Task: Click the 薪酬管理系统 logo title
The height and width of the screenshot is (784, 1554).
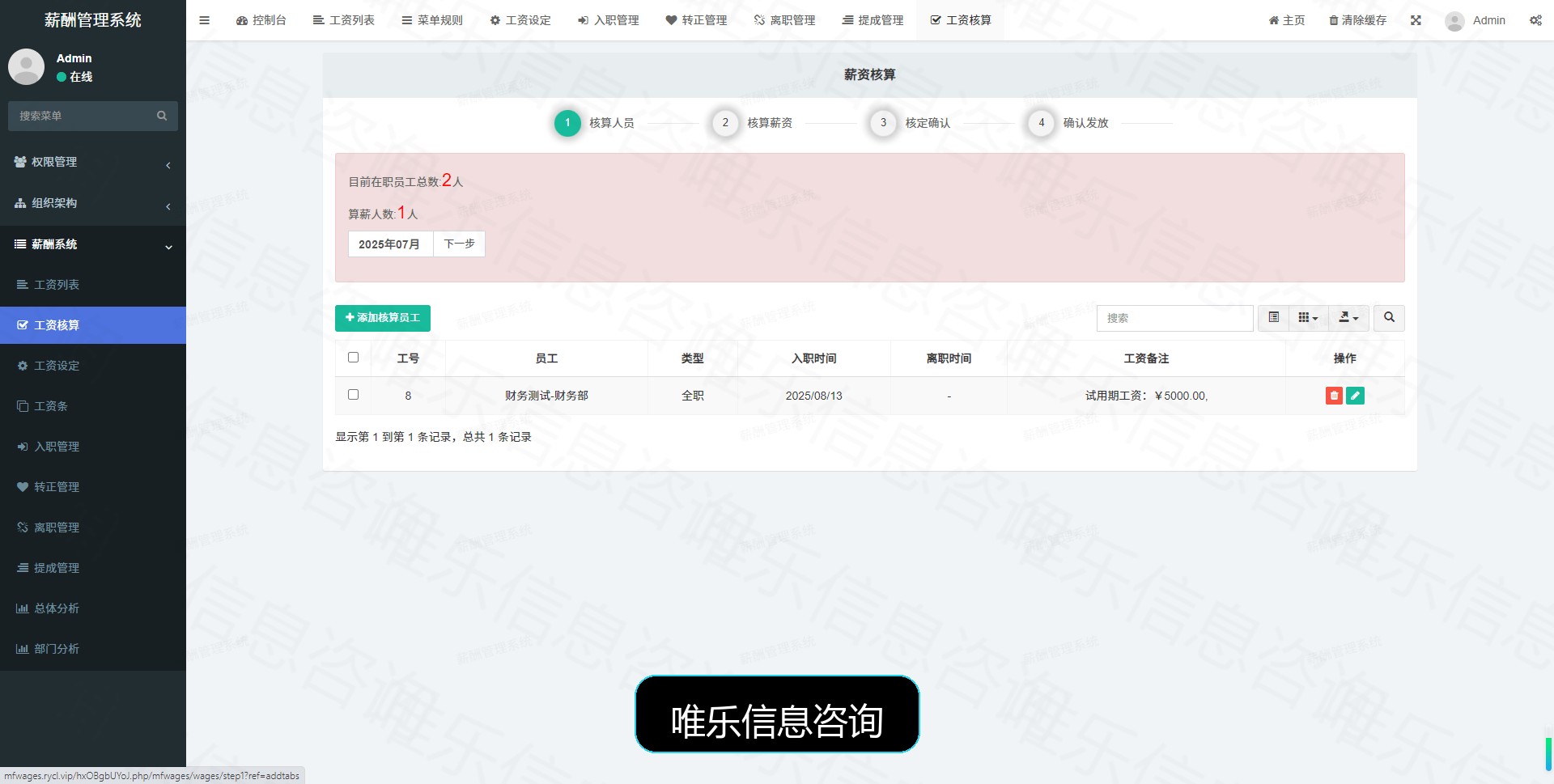Action: 93,20
